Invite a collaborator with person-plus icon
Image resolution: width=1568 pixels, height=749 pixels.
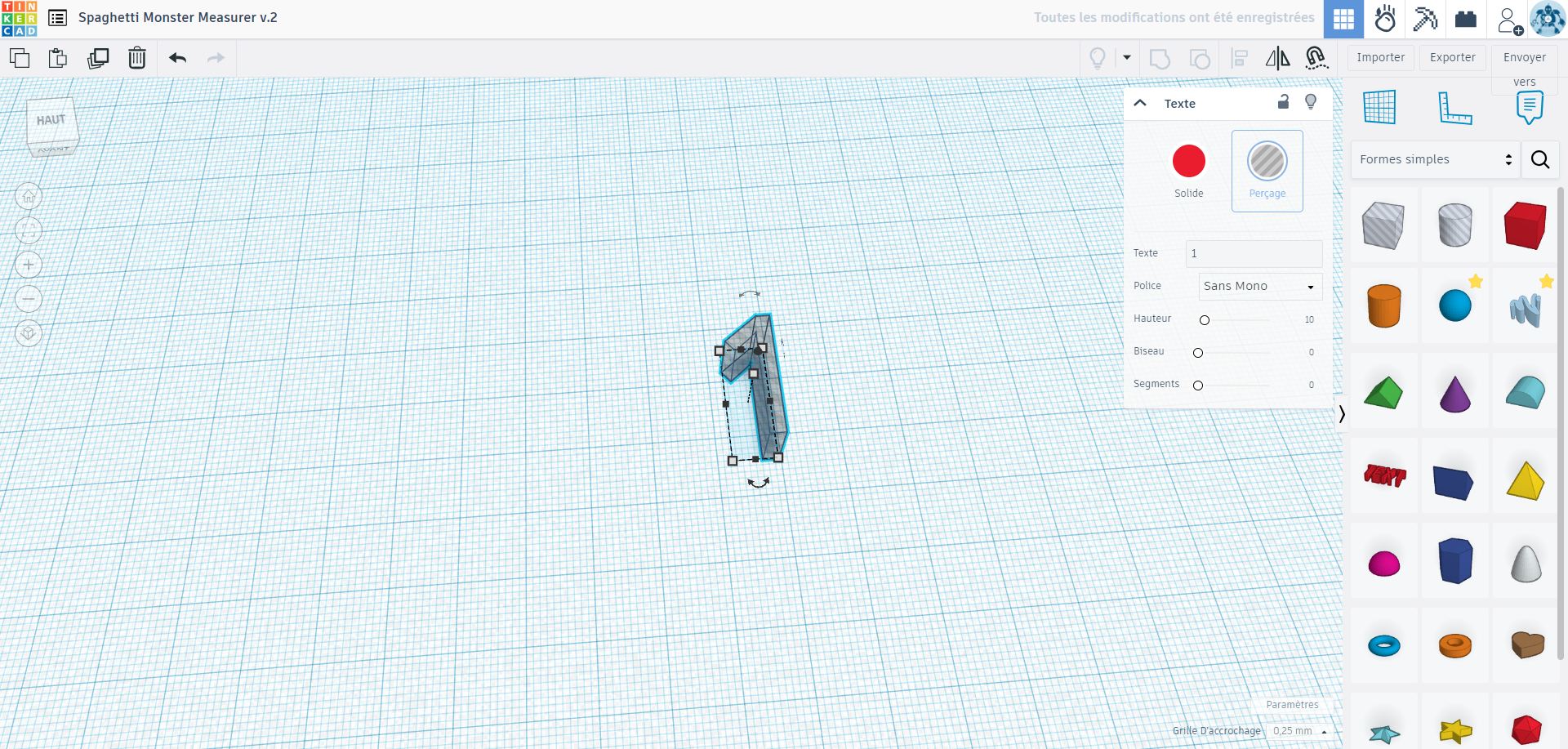1509,20
